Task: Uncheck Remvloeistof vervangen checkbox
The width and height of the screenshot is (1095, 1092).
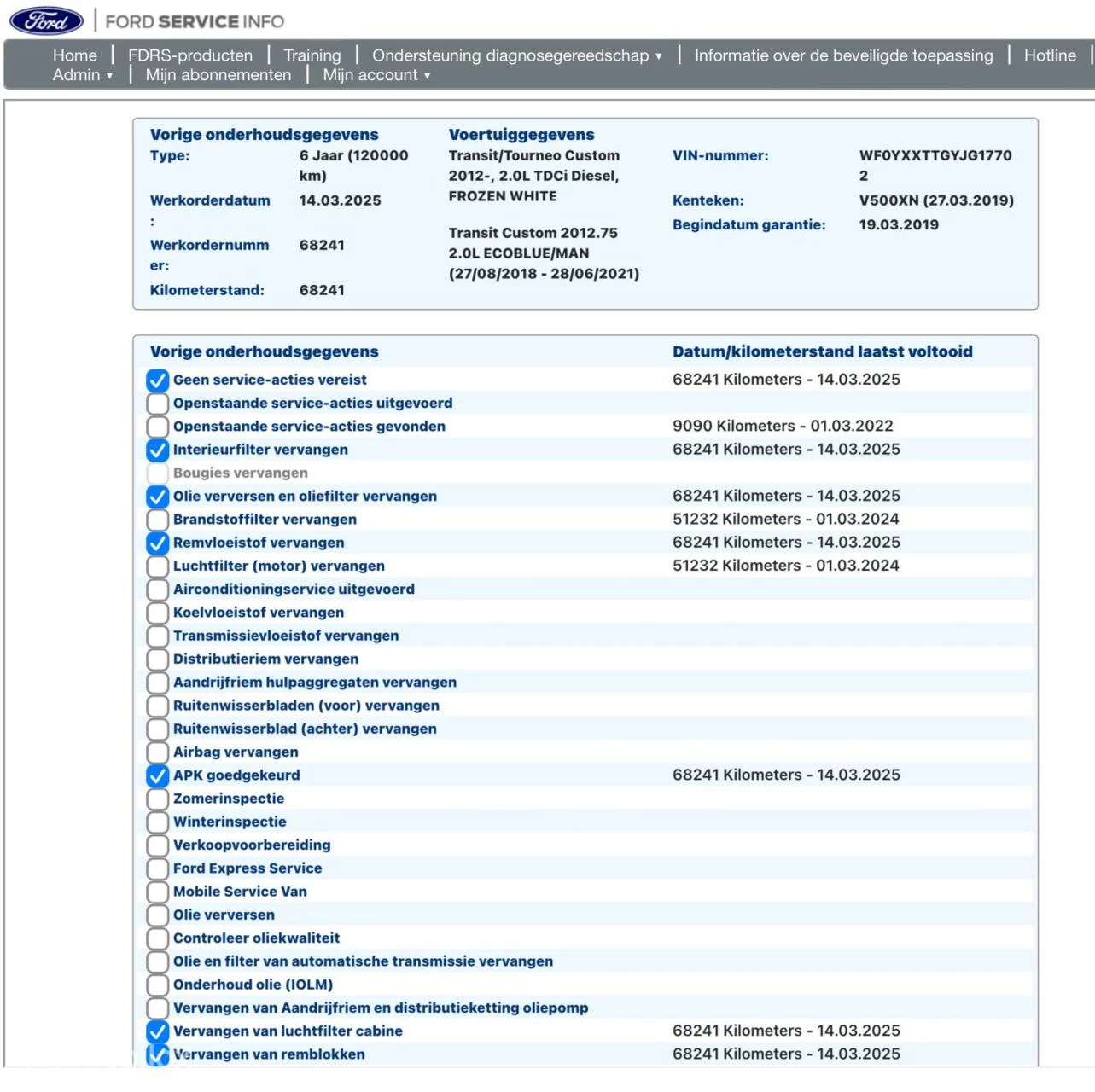Action: click(x=157, y=543)
